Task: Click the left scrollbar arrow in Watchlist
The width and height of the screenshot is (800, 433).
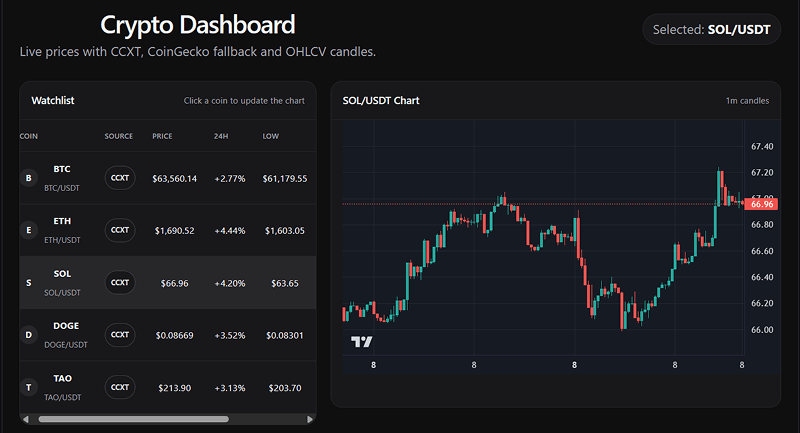Action: coord(26,419)
